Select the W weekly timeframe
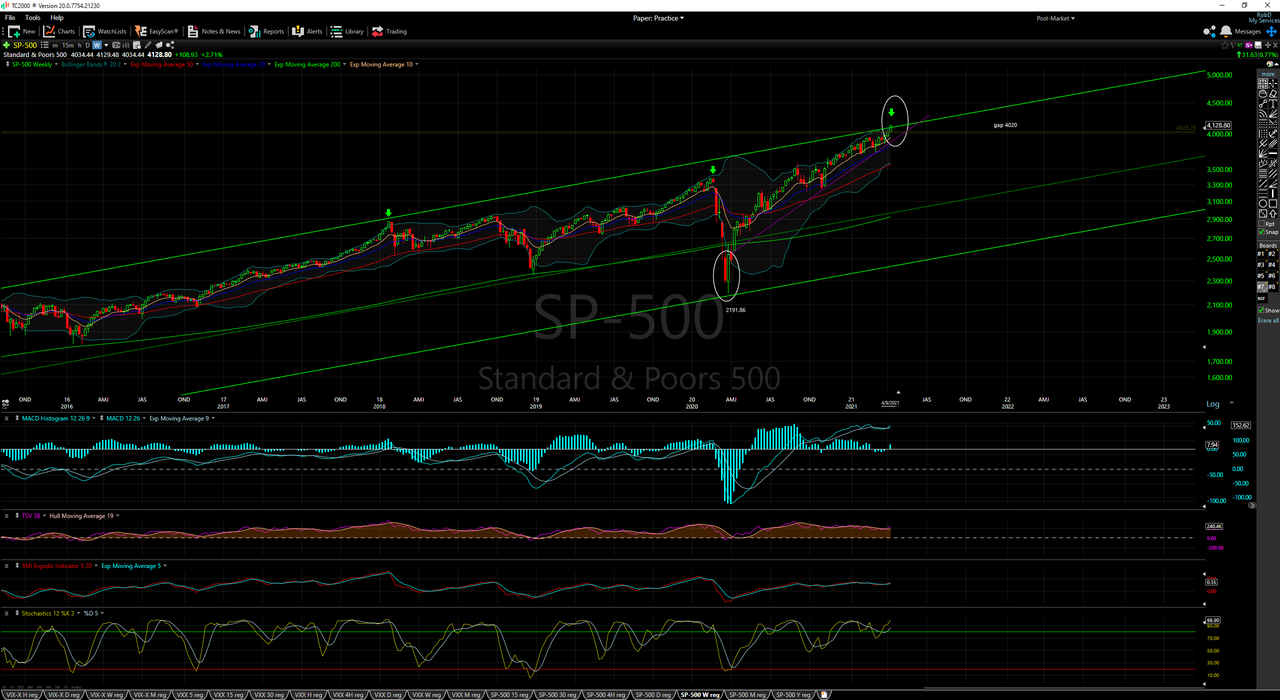1280x700 pixels. click(96, 45)
